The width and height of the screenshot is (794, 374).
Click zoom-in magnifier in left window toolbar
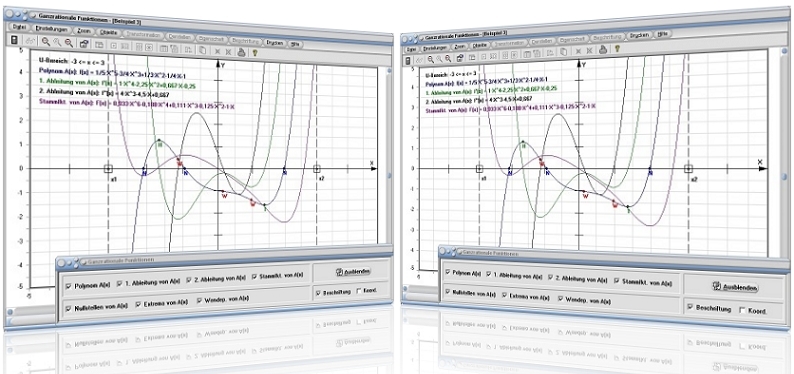point(46,42)
